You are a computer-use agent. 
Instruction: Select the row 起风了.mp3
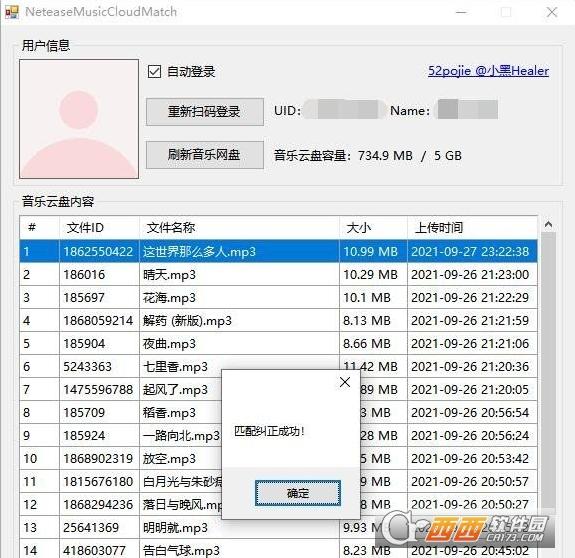coord(279,389)
